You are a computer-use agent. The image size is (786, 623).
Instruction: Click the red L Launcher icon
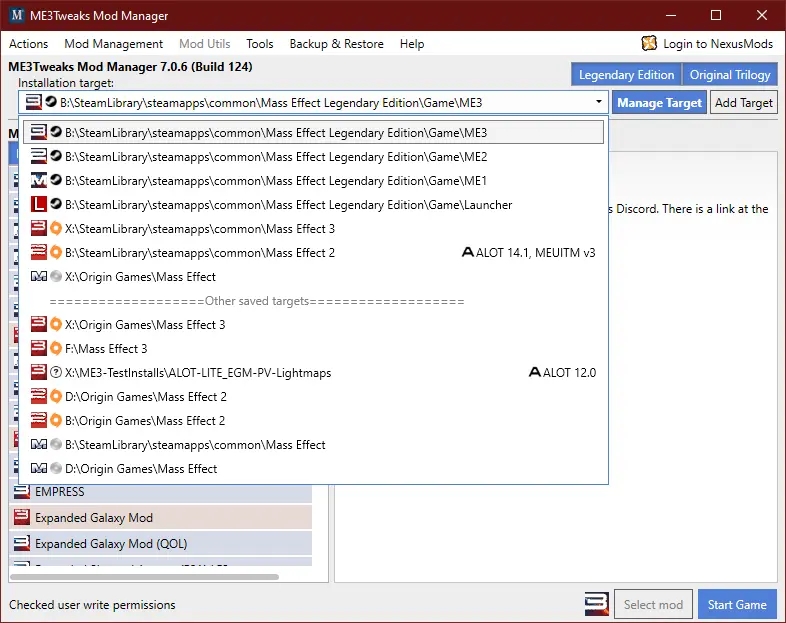(38, 204)
